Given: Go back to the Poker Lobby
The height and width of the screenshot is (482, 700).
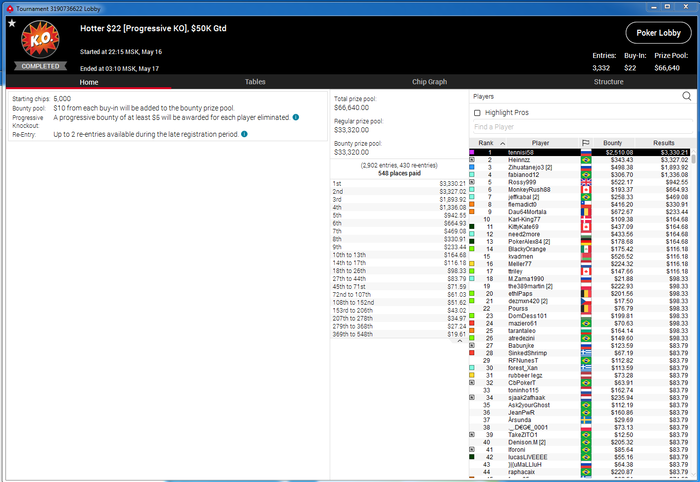Looking at the screenshot, I should click(x=658, y=33).
